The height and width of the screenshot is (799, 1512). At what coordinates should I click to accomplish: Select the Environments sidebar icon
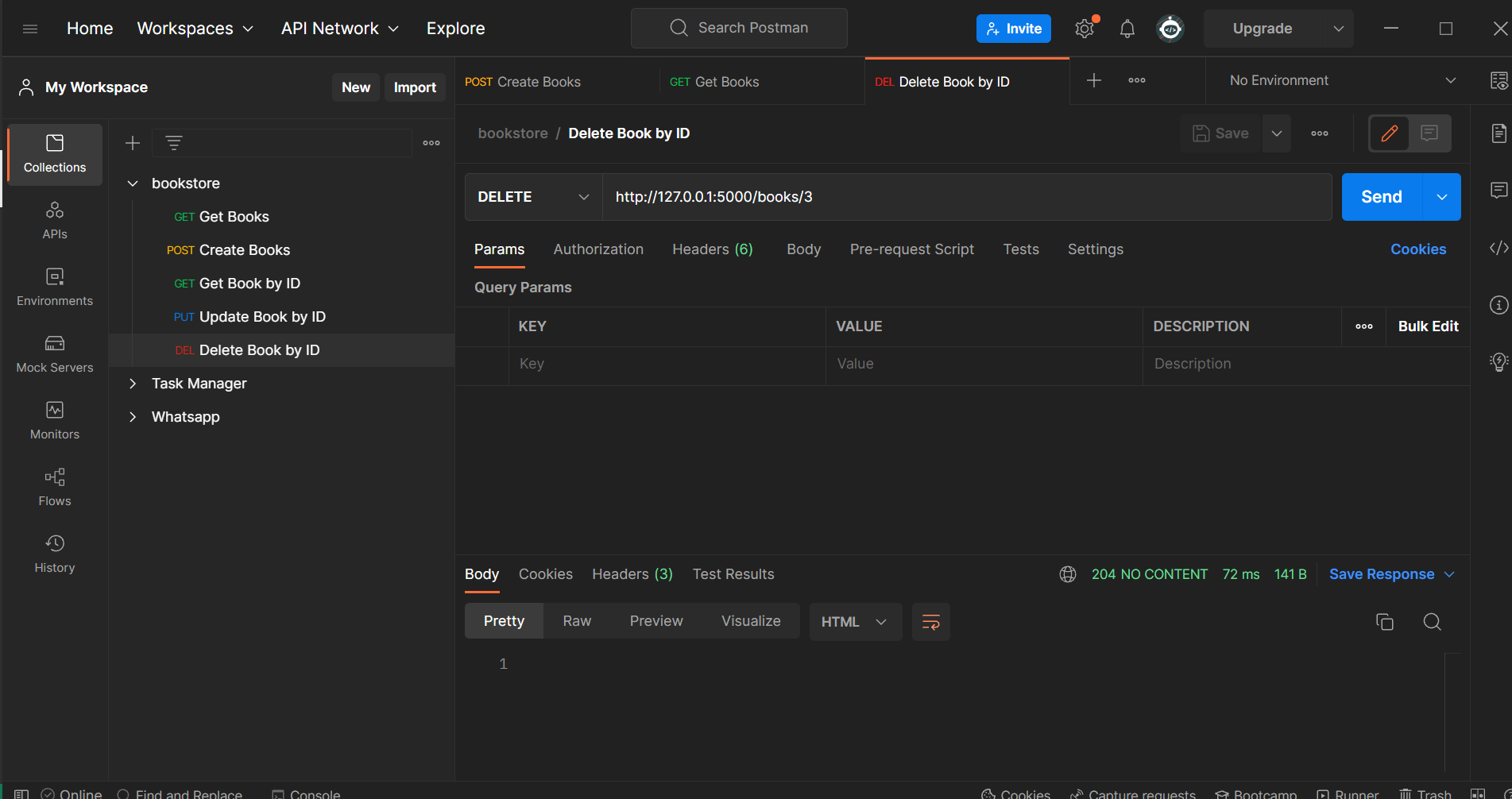(x=54, y=288)
